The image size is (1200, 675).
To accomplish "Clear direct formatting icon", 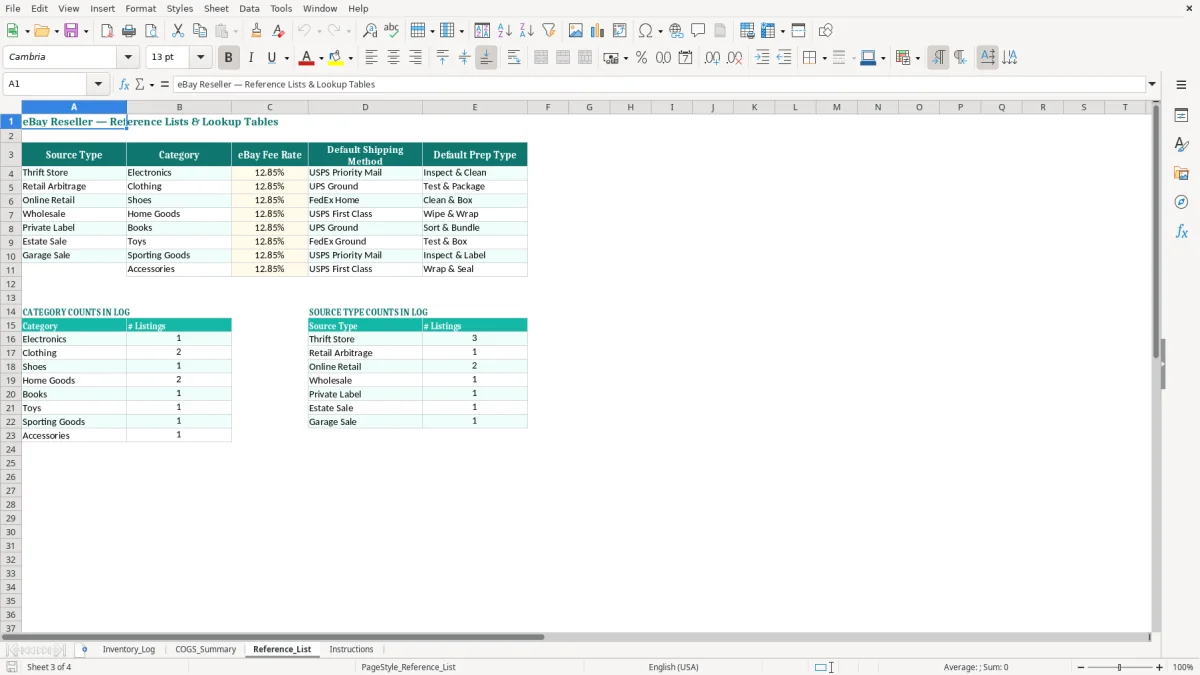I will pos(279,31).
